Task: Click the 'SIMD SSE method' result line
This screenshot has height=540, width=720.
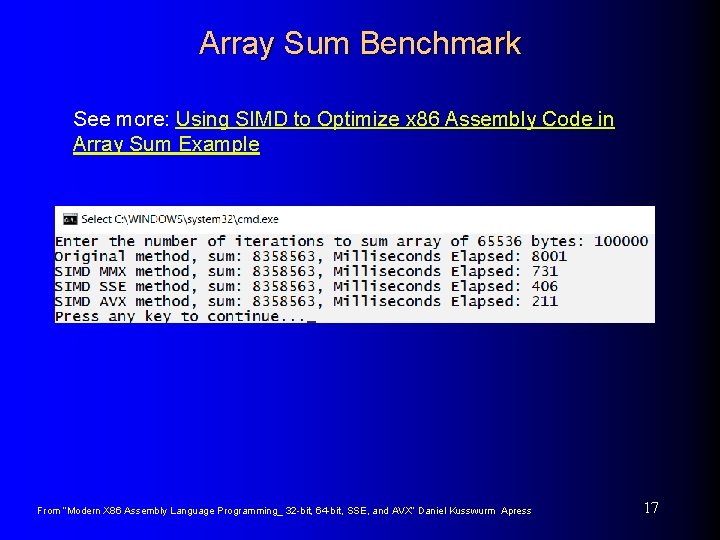Action: tap(306, 287)
